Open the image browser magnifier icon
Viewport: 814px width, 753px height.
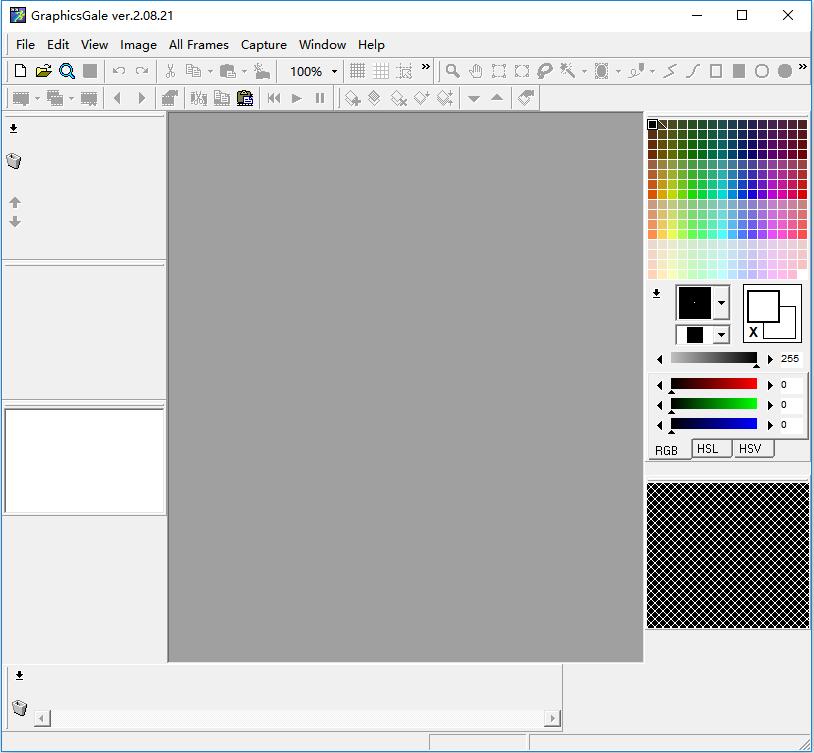67,71
